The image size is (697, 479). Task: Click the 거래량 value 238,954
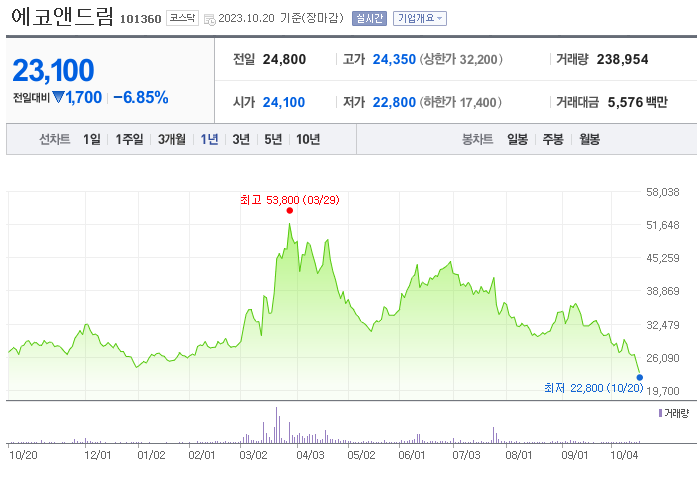622,60
